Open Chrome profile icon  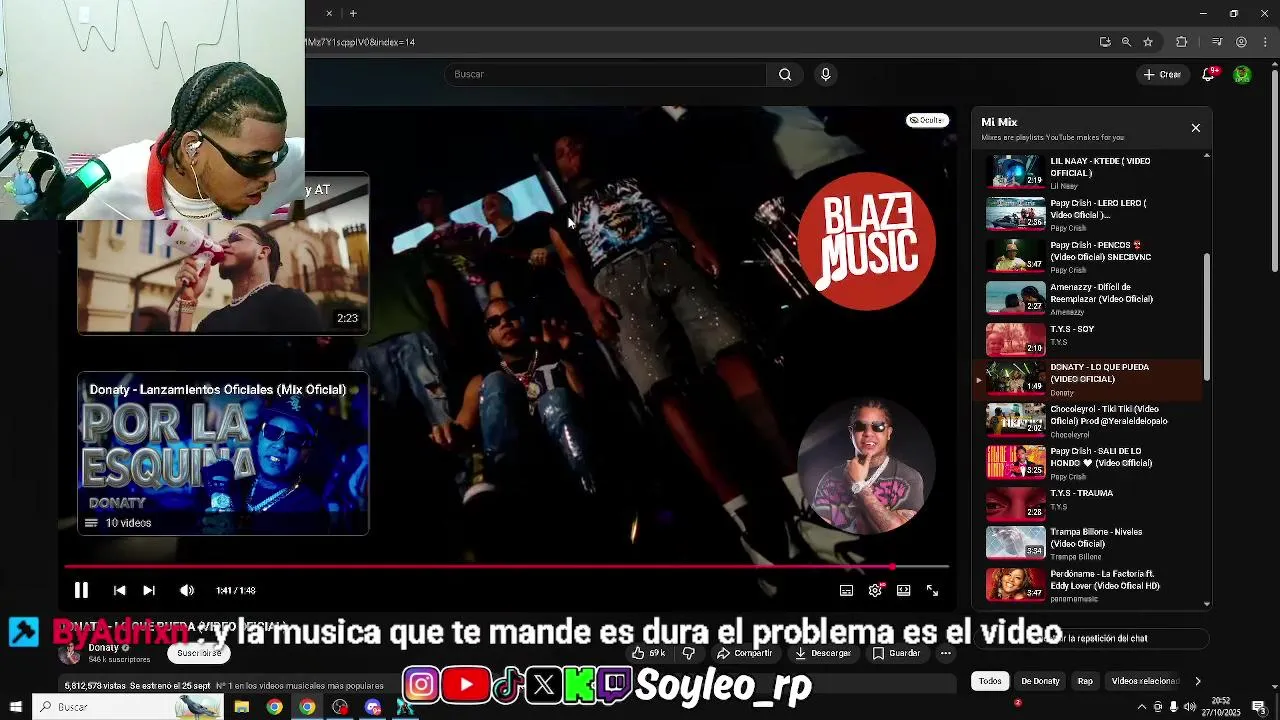[1241, 42]
